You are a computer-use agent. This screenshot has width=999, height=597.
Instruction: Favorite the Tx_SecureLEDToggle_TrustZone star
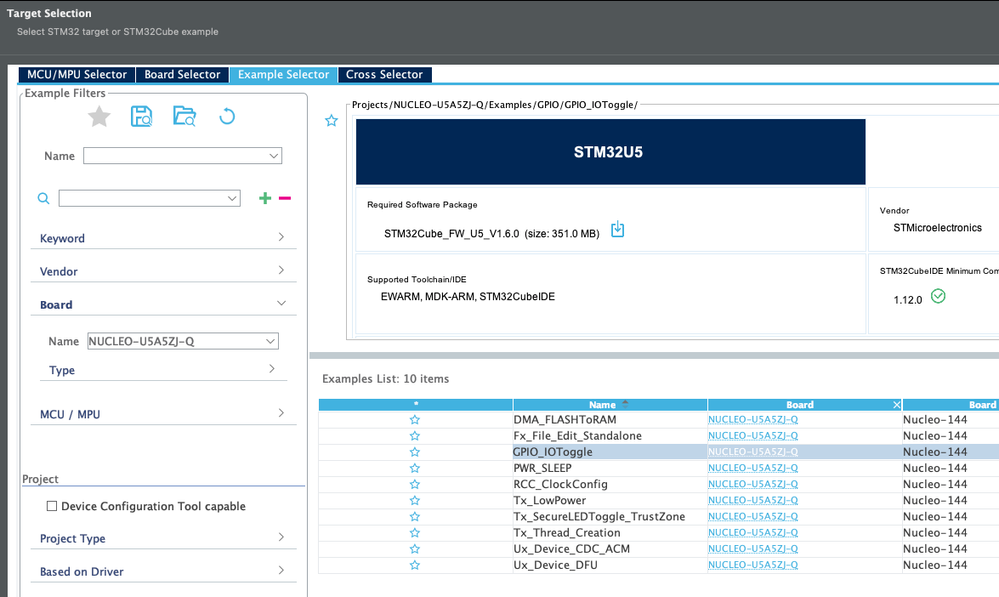pyautogui.click(x=415, y=516)
